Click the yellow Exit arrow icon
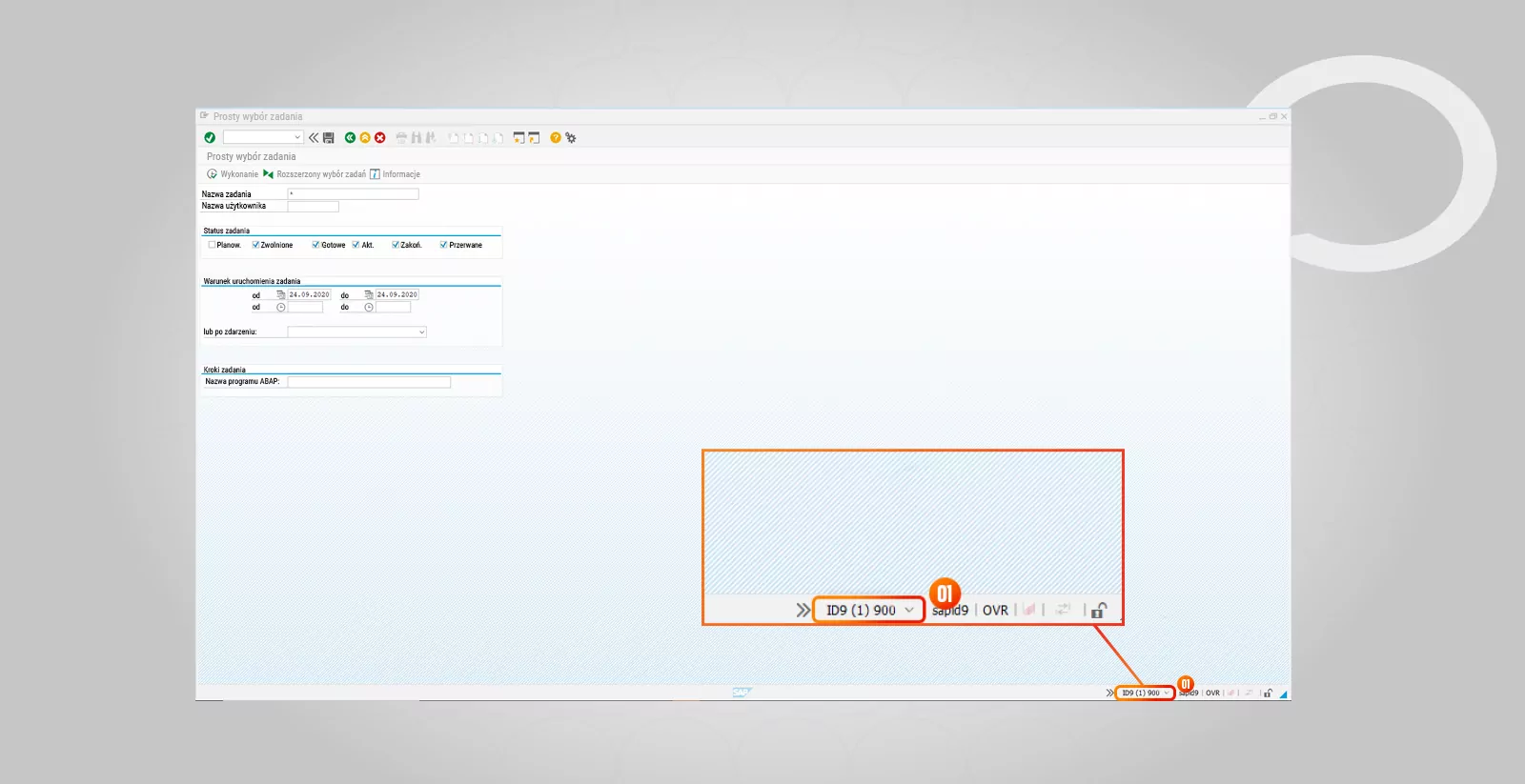 [365, 138]
